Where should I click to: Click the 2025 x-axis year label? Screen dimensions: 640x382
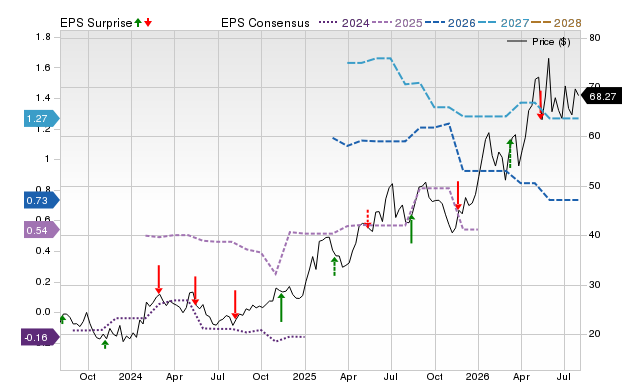click(x=304, y=376)
